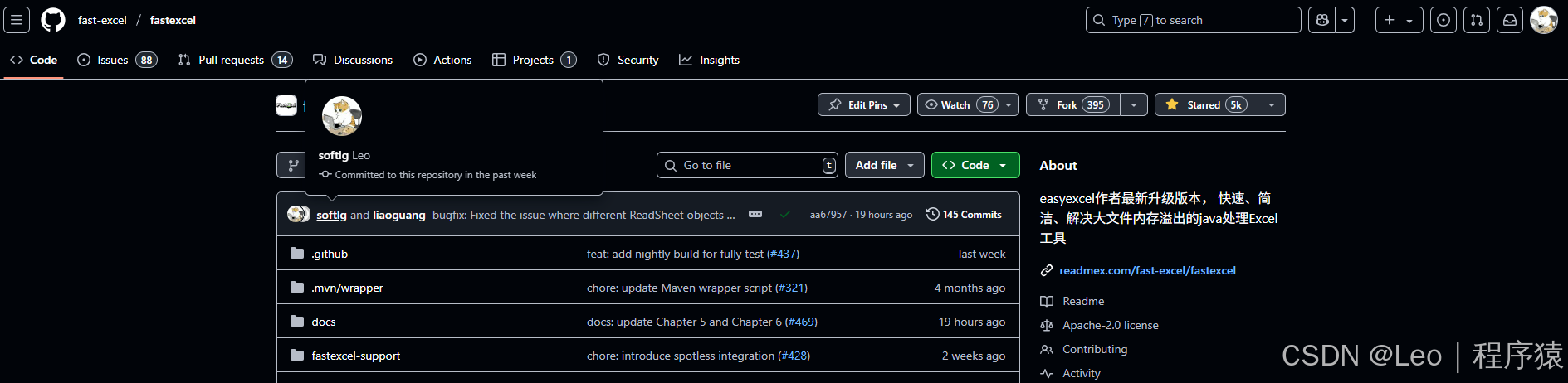Open the docs folder
Screen dimensions: 1568x383
pos(324,322)
